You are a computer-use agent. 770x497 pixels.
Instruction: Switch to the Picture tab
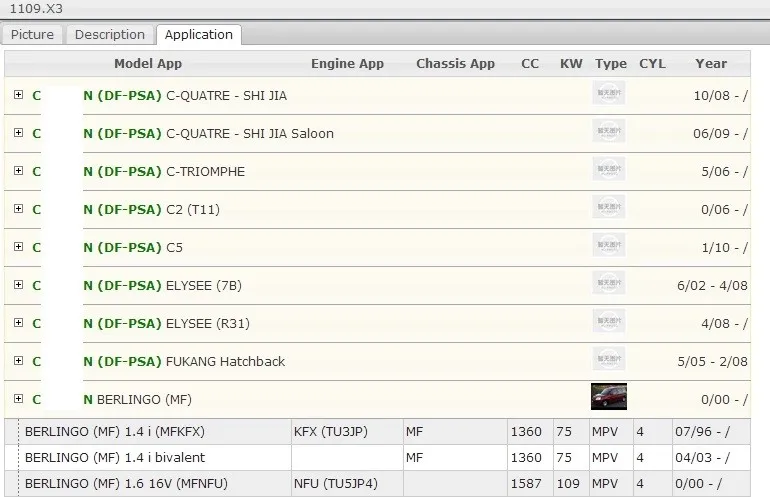click(32, 35)
